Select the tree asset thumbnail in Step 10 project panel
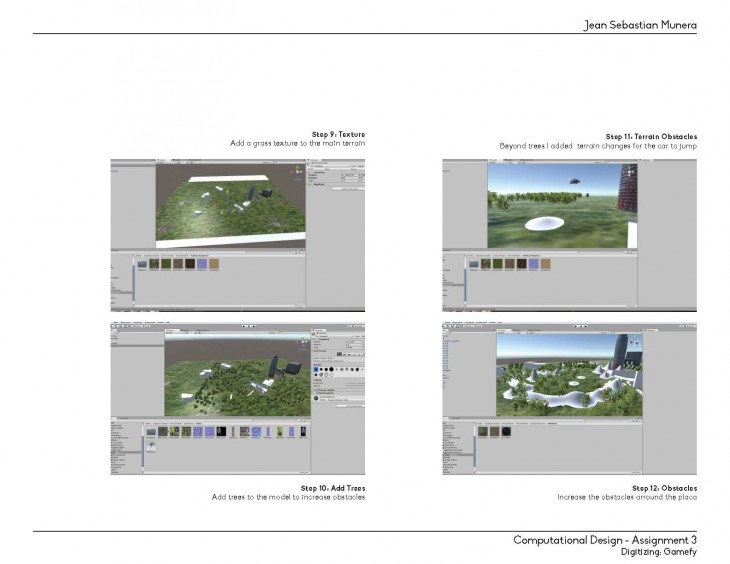The height and width of the screenshot is (564, 730). pos(151,447)
